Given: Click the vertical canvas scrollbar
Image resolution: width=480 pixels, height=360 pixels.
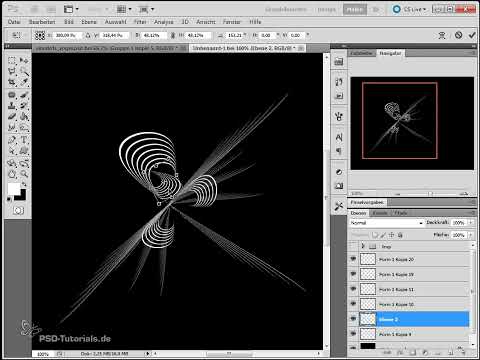Looking at the screenshot, I should pos(326,202).
